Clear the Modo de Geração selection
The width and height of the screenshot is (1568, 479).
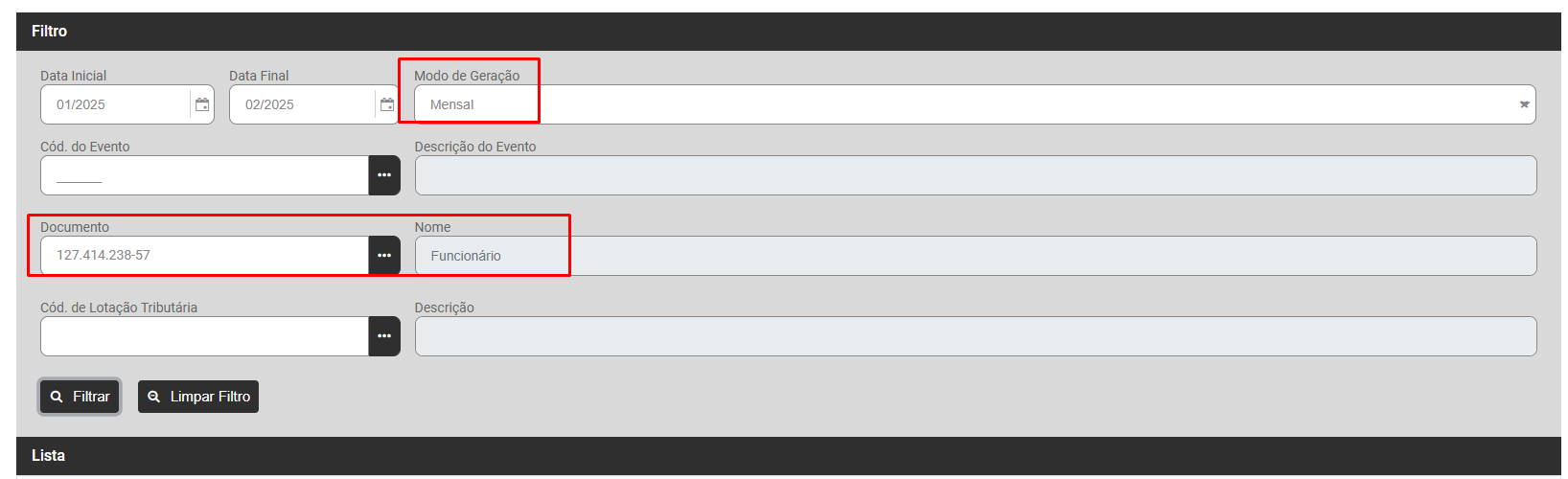click(1524, 104)
